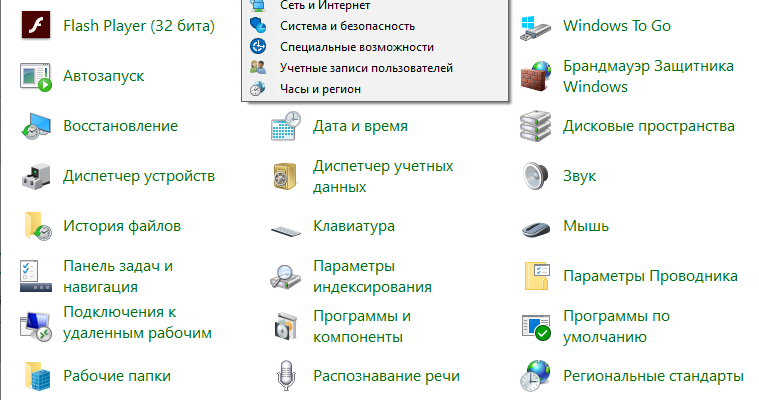Open the Клавиатура keyboard icon
The image size is (759, 400).
tap(286, 227)
